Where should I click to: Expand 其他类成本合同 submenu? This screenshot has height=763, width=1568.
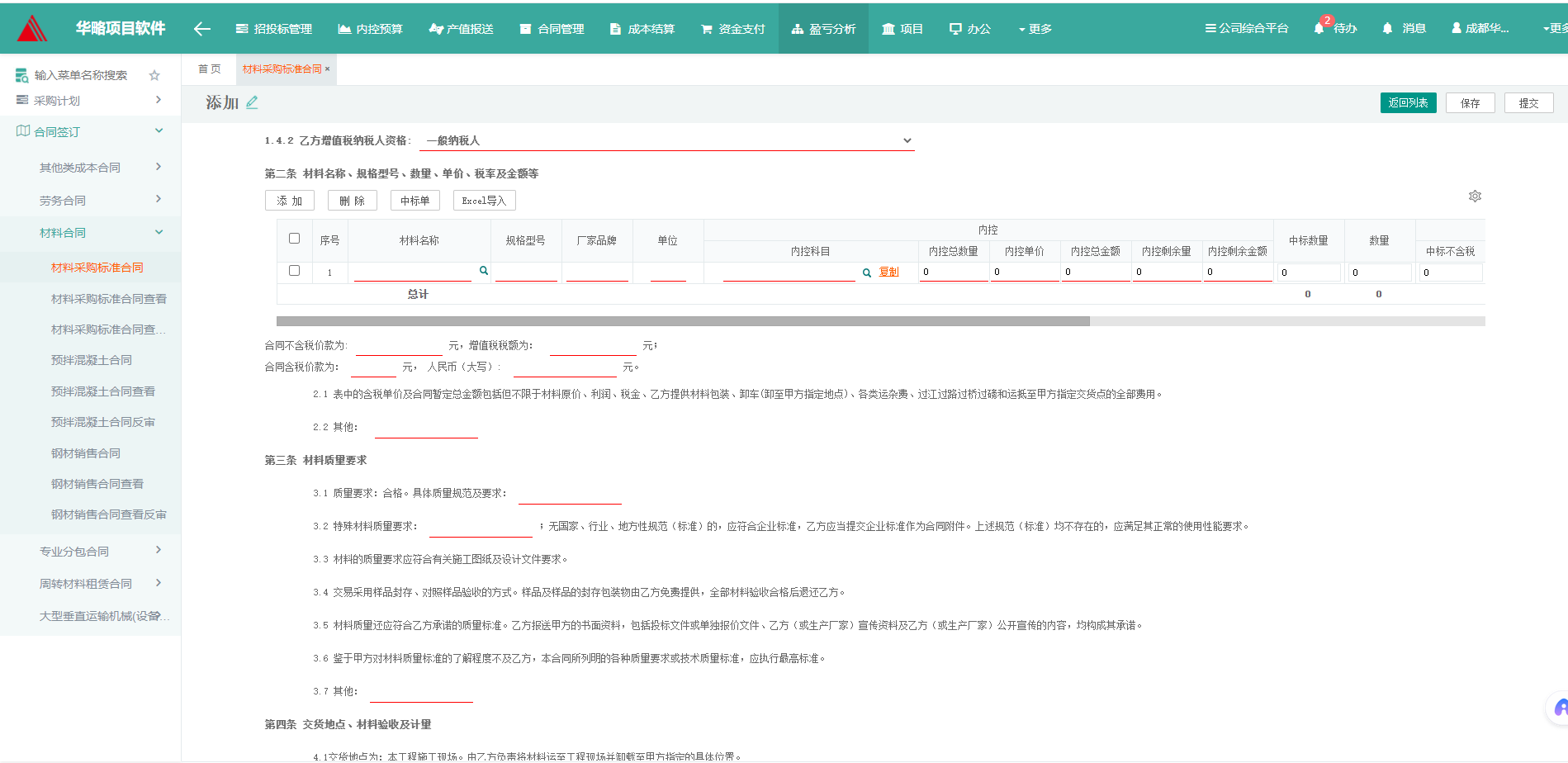[x=90, y=168]
